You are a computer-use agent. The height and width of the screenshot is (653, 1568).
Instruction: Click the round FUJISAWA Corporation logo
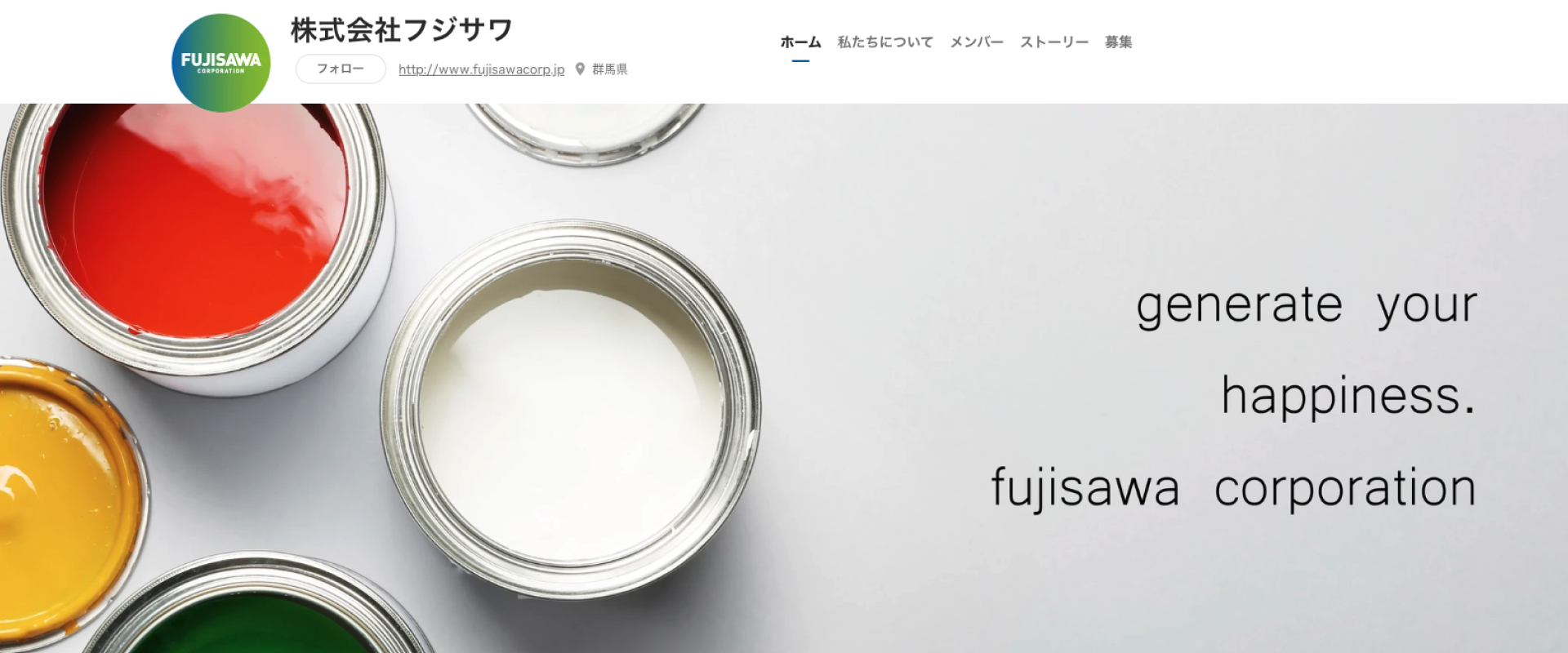pyautogui.click(x=220, y=62)
